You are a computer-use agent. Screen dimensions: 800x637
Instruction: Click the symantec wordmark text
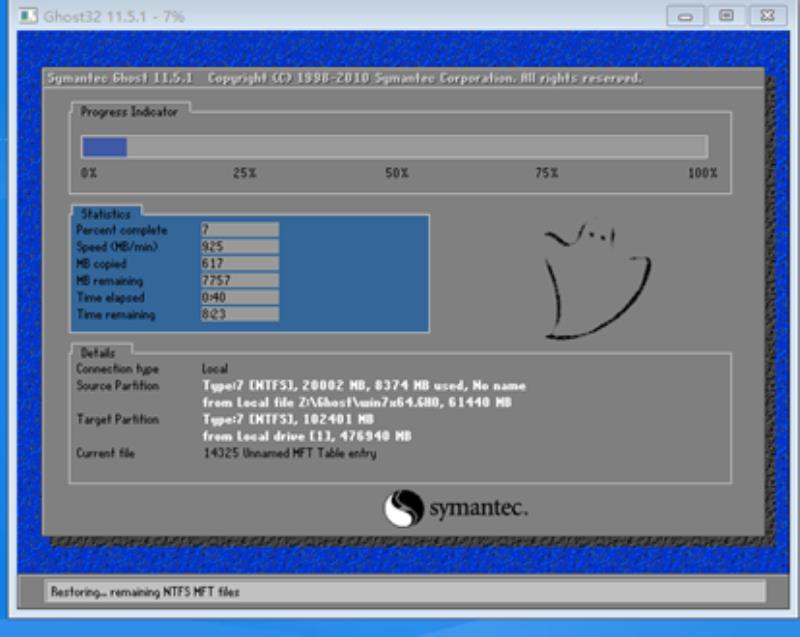coord(479,508)
